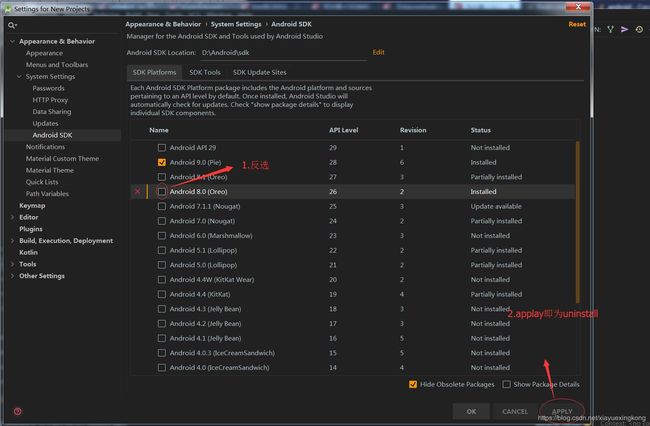Uncheck the Android 9.0 (Pie) checkbox

[162, 162]
